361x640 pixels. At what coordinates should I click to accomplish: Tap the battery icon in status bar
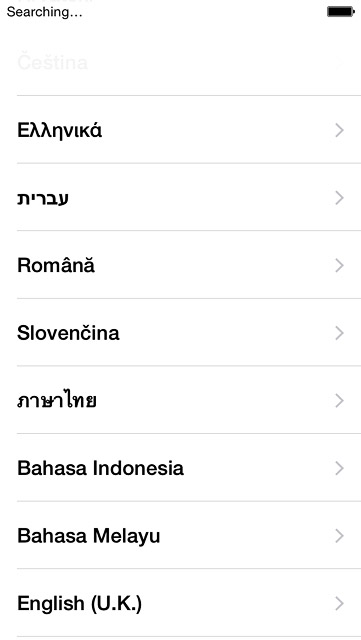(x=341, y=12)
